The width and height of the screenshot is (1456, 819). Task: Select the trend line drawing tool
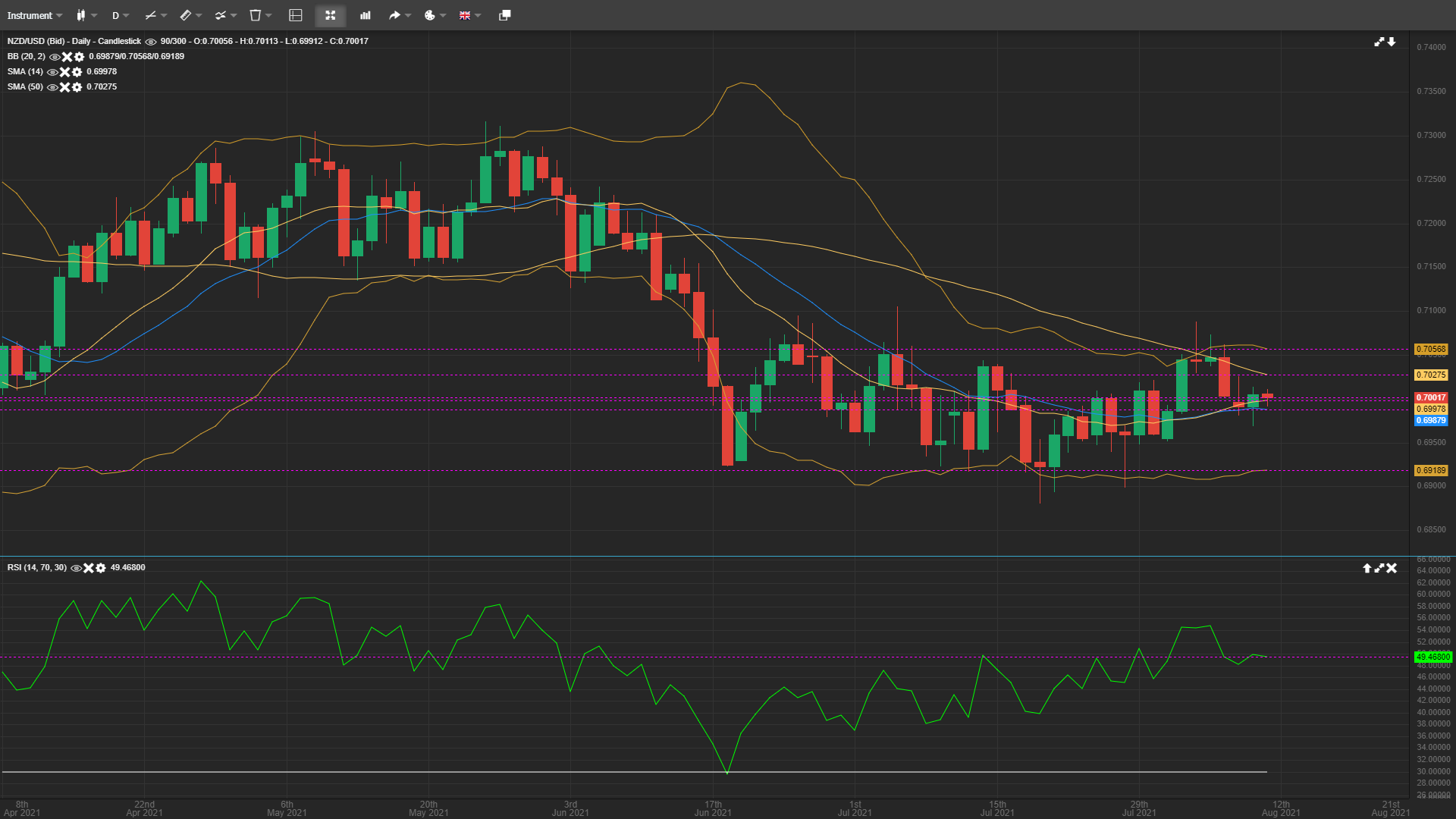point(150,15)
